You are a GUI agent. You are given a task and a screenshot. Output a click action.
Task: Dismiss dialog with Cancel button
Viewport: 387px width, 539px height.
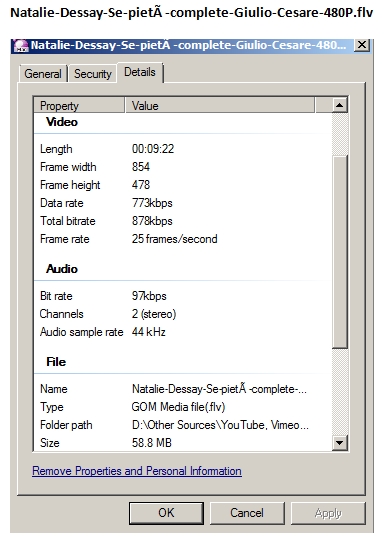pos(247,513)
